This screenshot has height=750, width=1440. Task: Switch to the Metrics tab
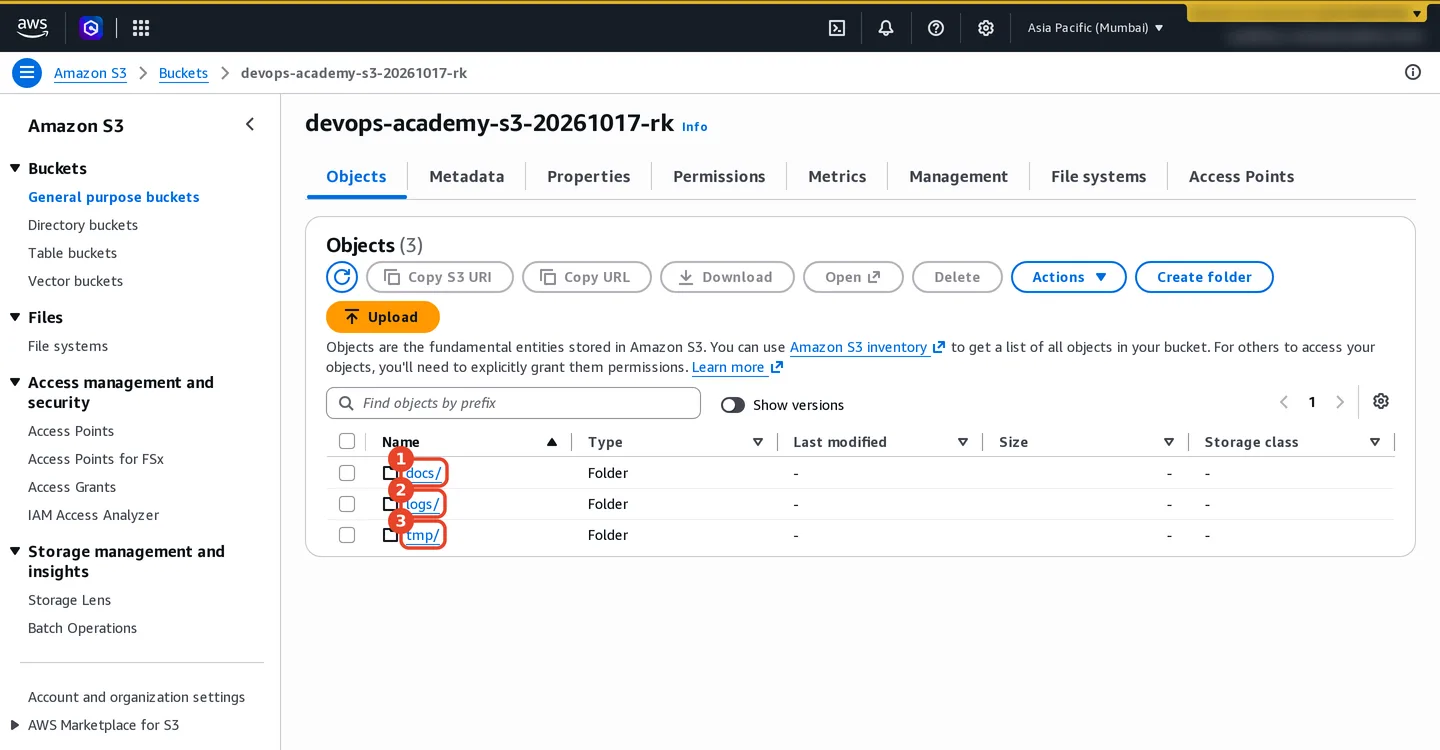(x=837, y=176)
